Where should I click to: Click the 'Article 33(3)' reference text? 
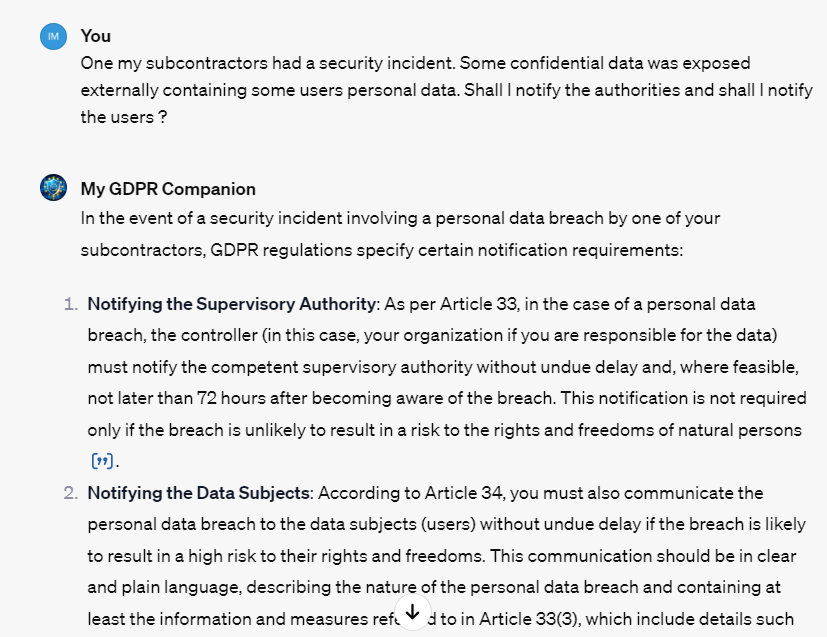526,618
